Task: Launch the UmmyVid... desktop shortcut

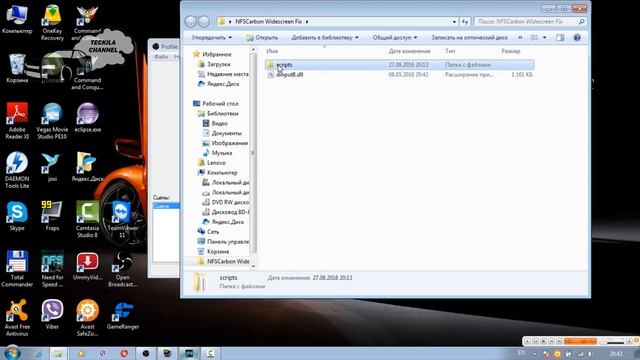Action: click(x=87, y=266)
